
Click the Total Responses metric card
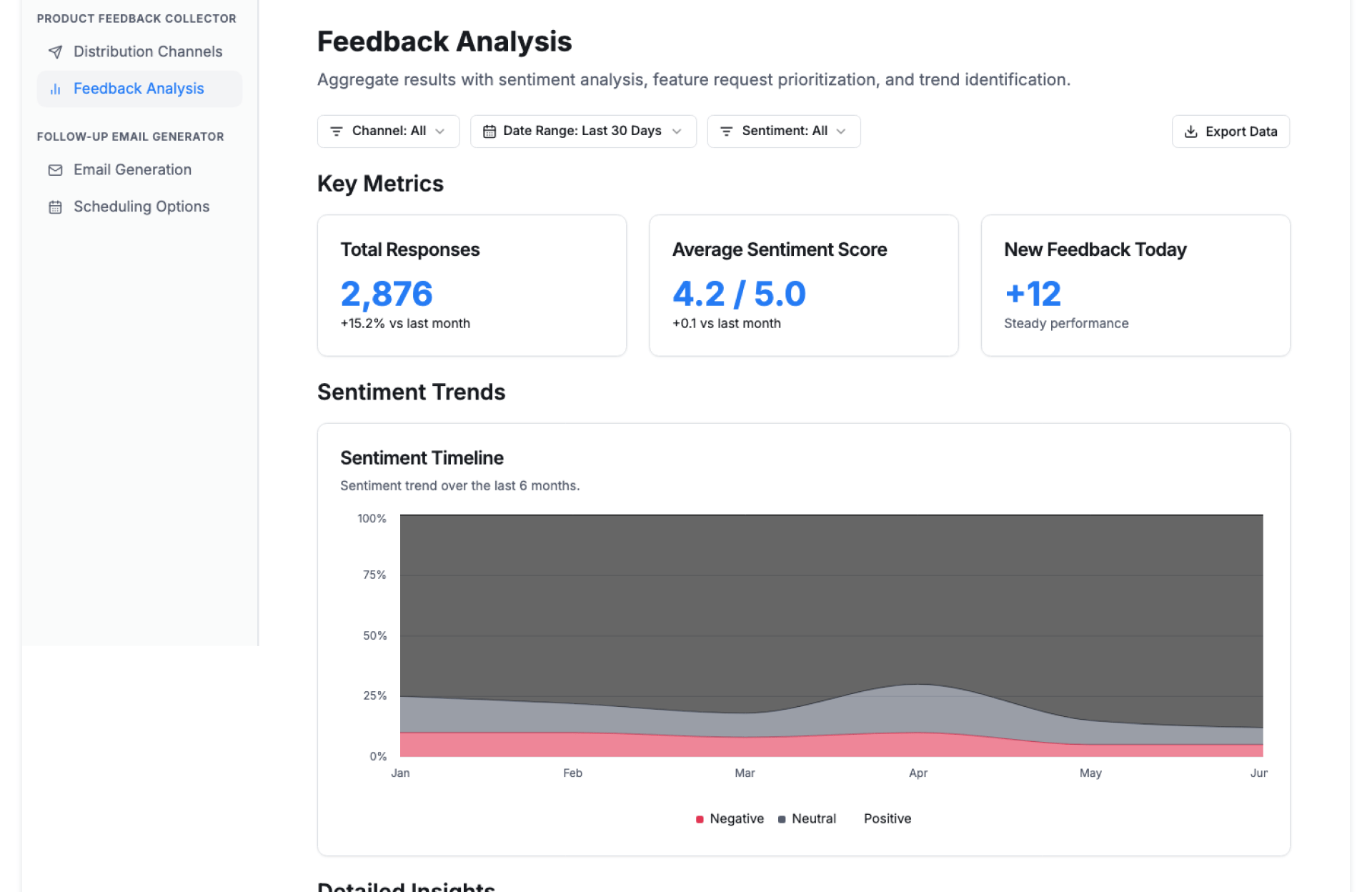472,285
